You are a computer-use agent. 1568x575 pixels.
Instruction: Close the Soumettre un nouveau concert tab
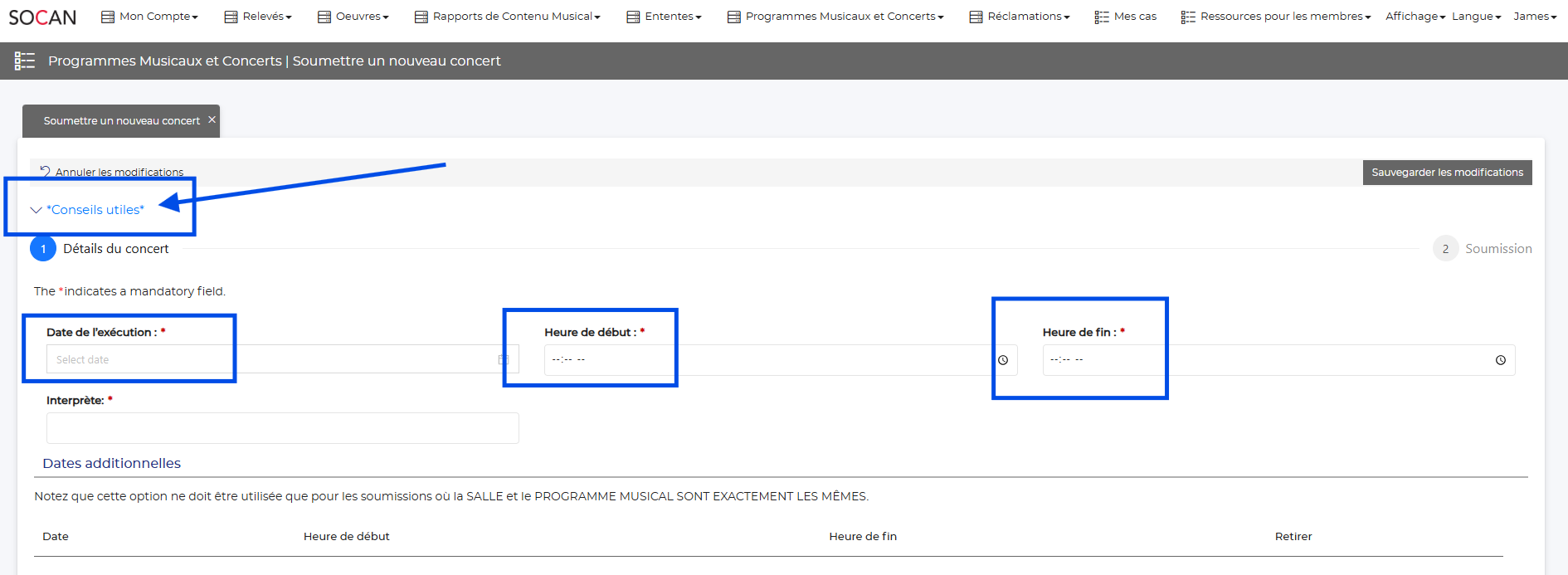click(212, 119)
